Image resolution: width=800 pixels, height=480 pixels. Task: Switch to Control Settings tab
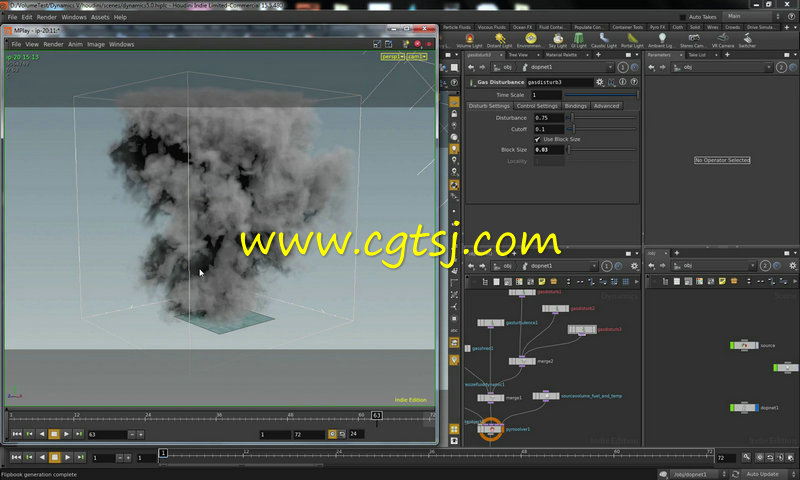point(537,106)
